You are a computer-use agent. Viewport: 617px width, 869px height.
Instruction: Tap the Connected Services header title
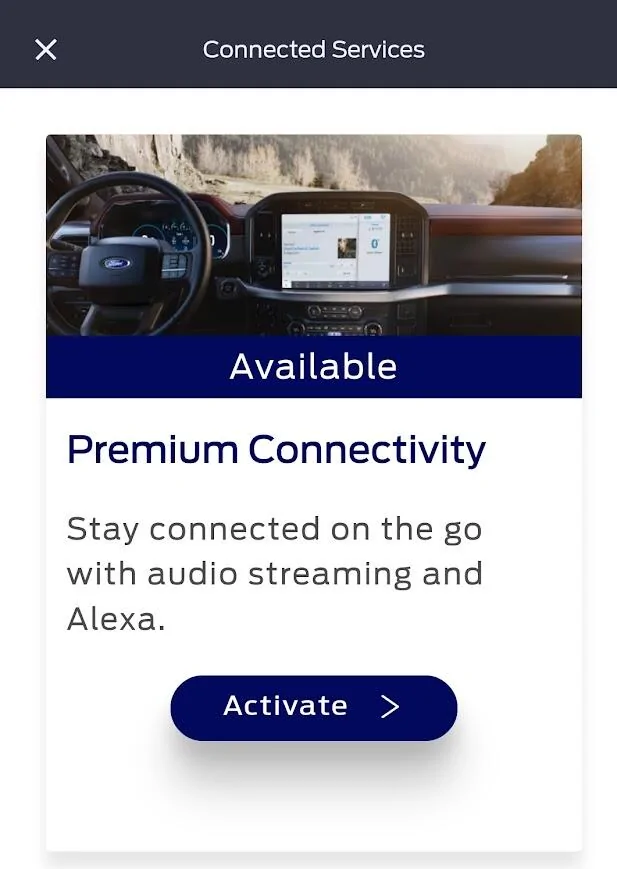314,49
